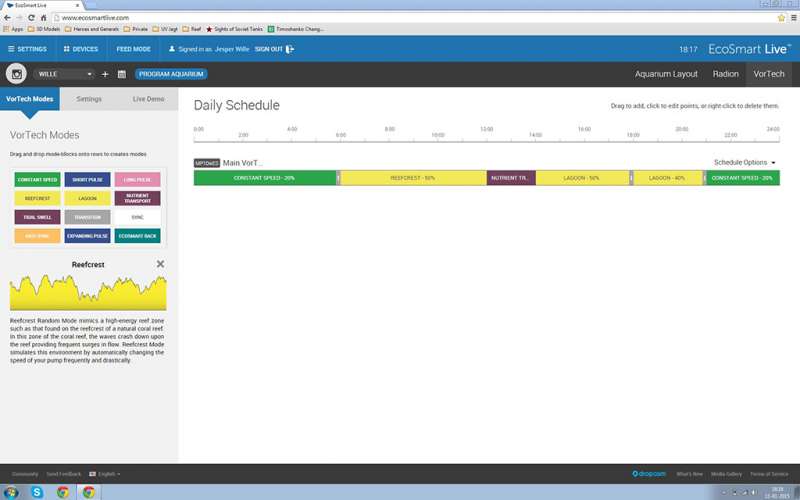Image resolution: width=800 pixels, height=500 pixels.
Task: Expand Schedule Options dropdown
Action: 745,162
